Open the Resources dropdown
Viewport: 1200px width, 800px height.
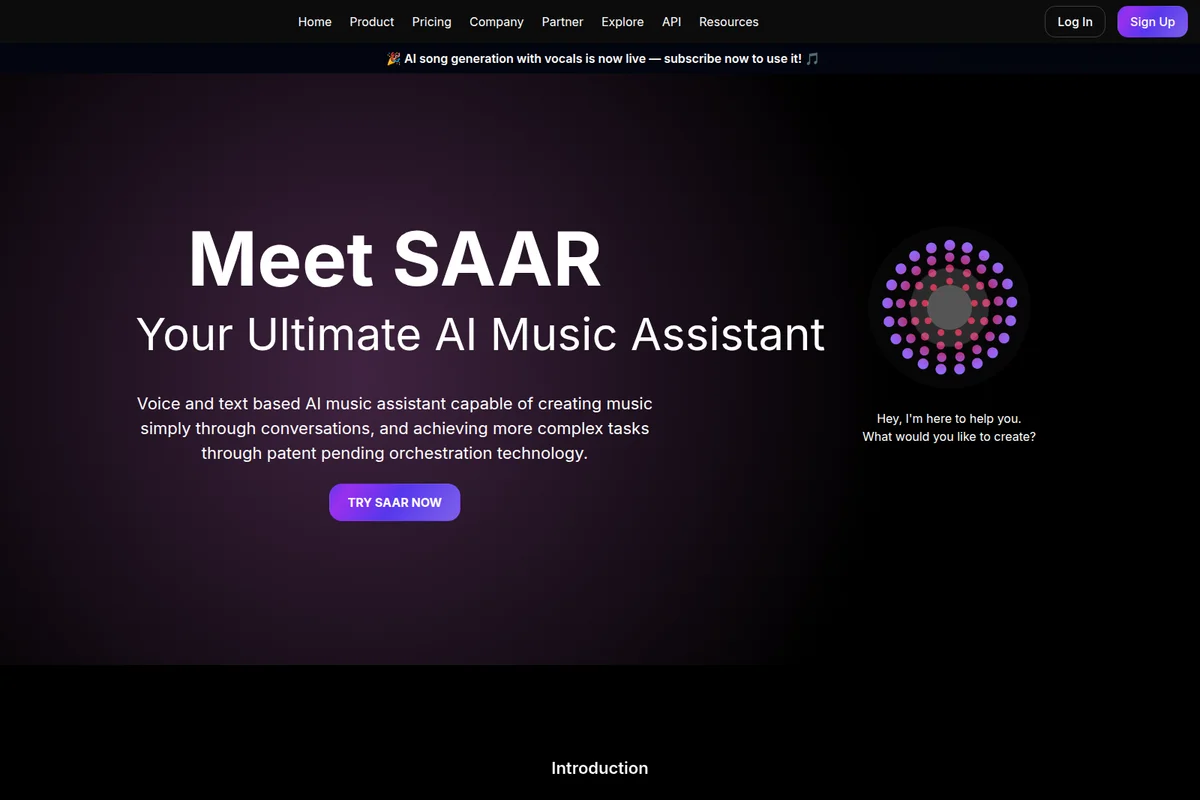click(728, 21)
